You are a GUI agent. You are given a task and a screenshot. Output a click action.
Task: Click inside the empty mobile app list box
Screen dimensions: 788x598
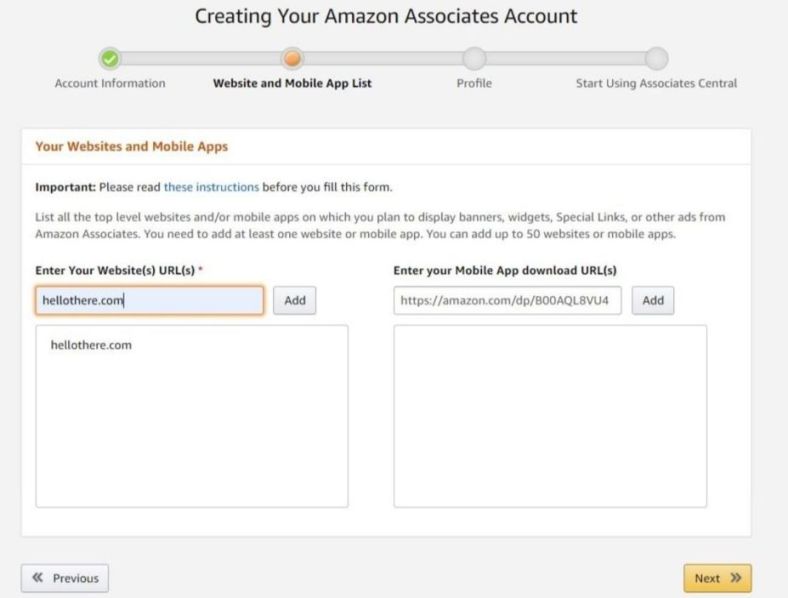tap(550, 416)
